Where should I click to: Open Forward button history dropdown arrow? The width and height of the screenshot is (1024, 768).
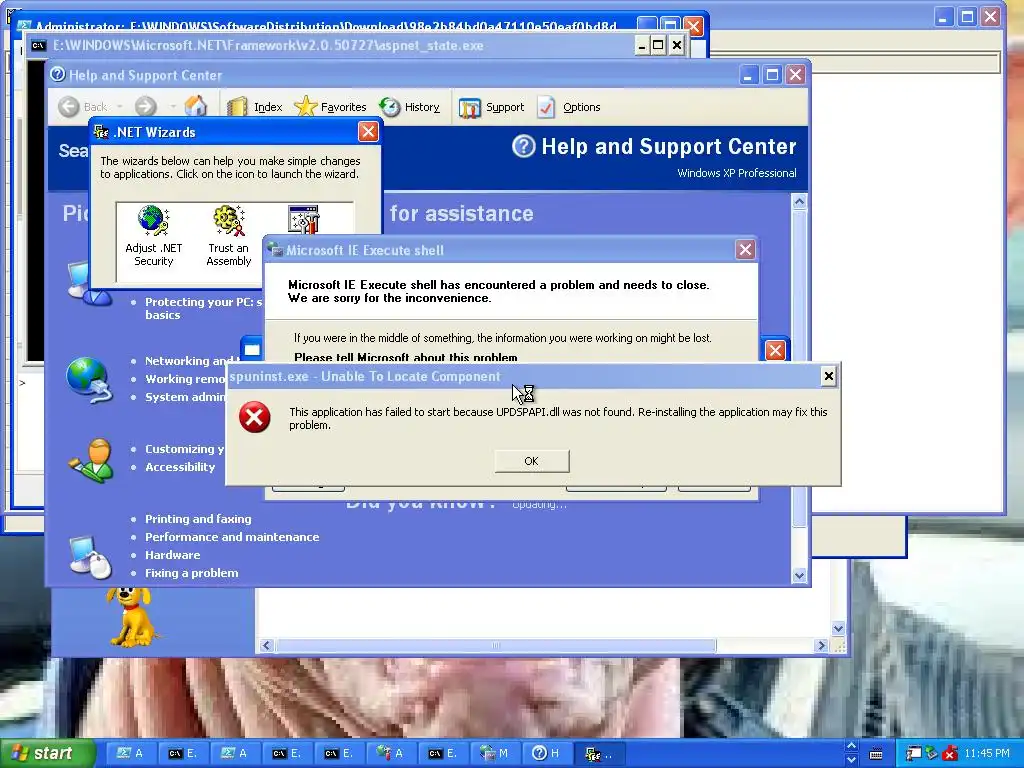point(173,107)
